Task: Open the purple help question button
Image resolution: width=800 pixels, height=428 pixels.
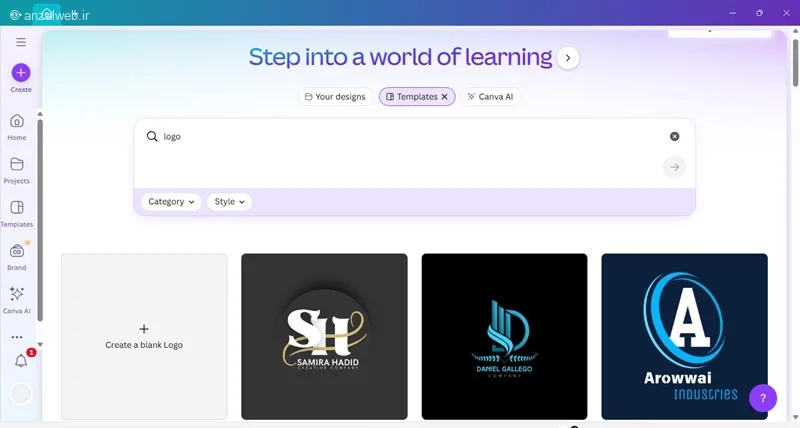Action: pos(763,398)
